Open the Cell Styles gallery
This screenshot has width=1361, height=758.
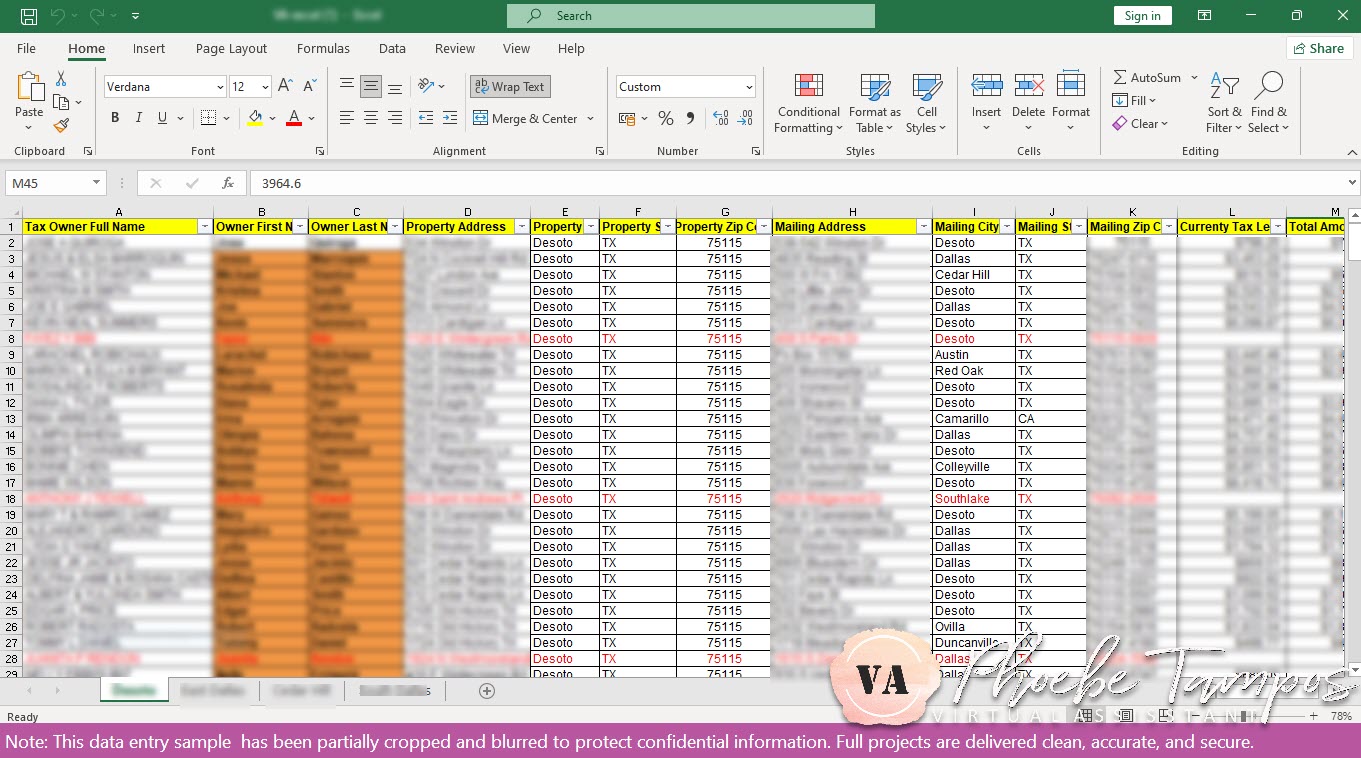tap(926, 102)
